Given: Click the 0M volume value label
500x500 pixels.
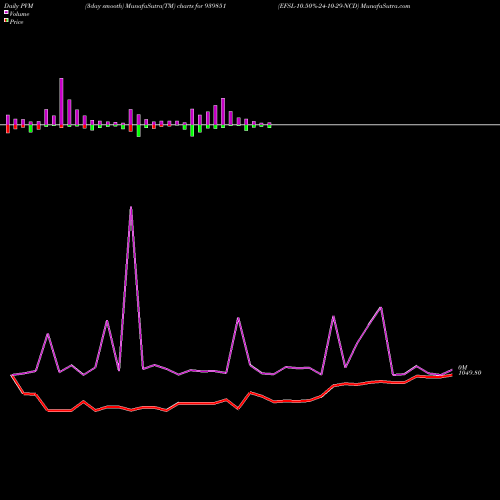Looking at the screenshot, I should tap(463, 367).
